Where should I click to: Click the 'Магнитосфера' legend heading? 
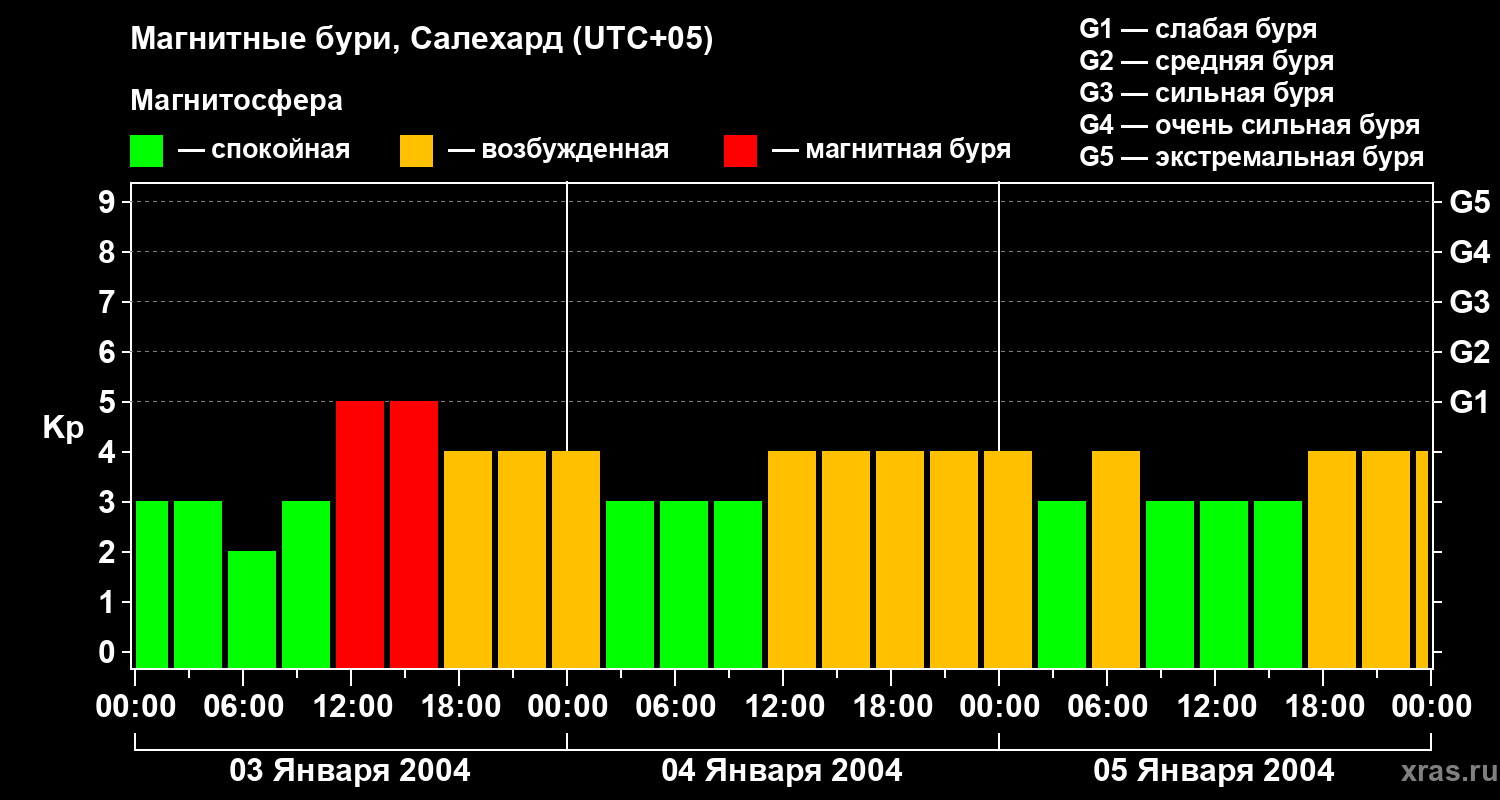click(237, 101)
